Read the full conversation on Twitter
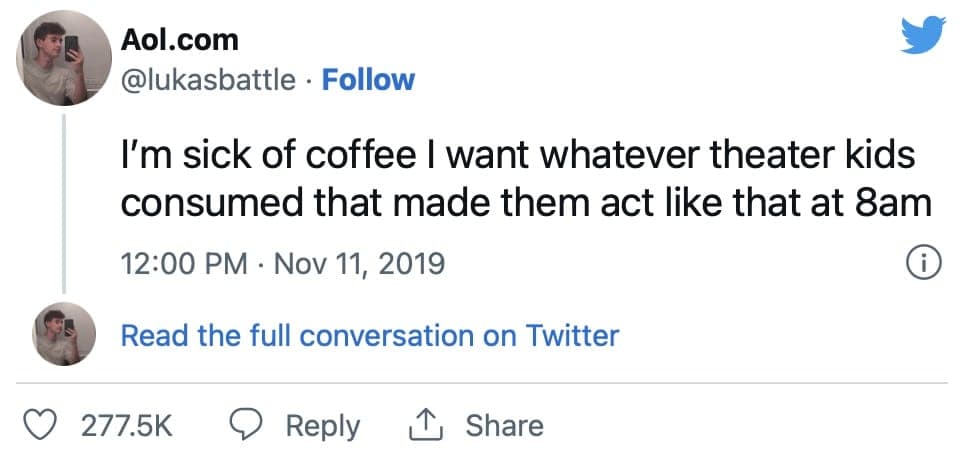This screenshot has height=458, width=960. [370, 336]
